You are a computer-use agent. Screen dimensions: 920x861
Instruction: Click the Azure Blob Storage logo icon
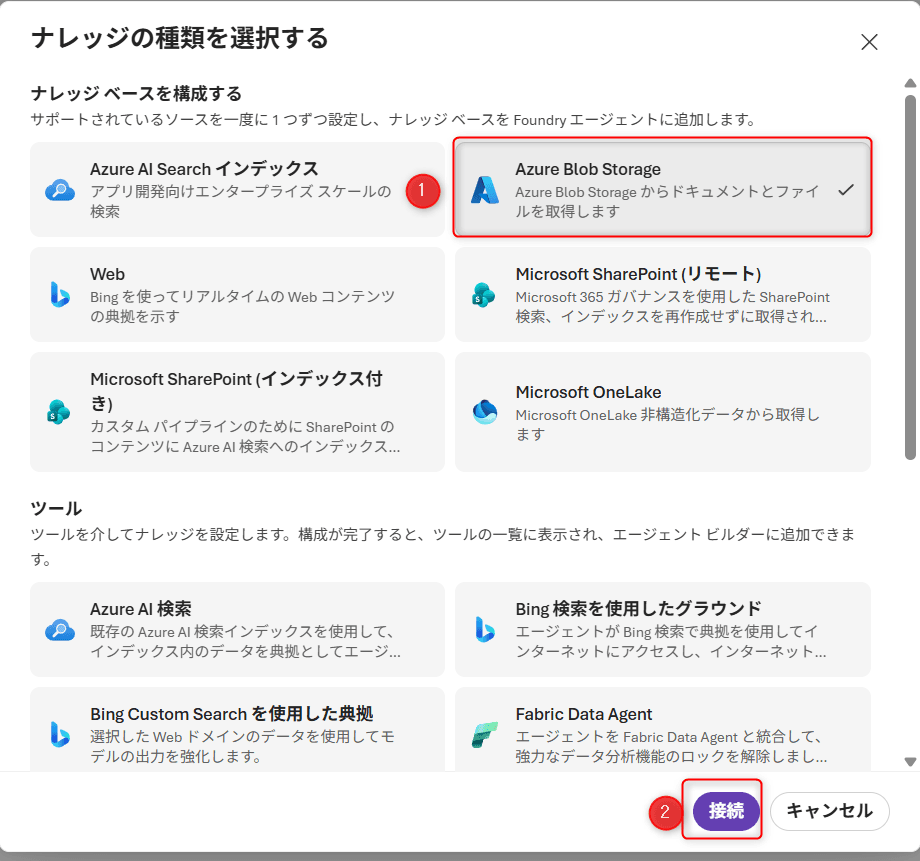pyautogui.click(x=485, y=190)
